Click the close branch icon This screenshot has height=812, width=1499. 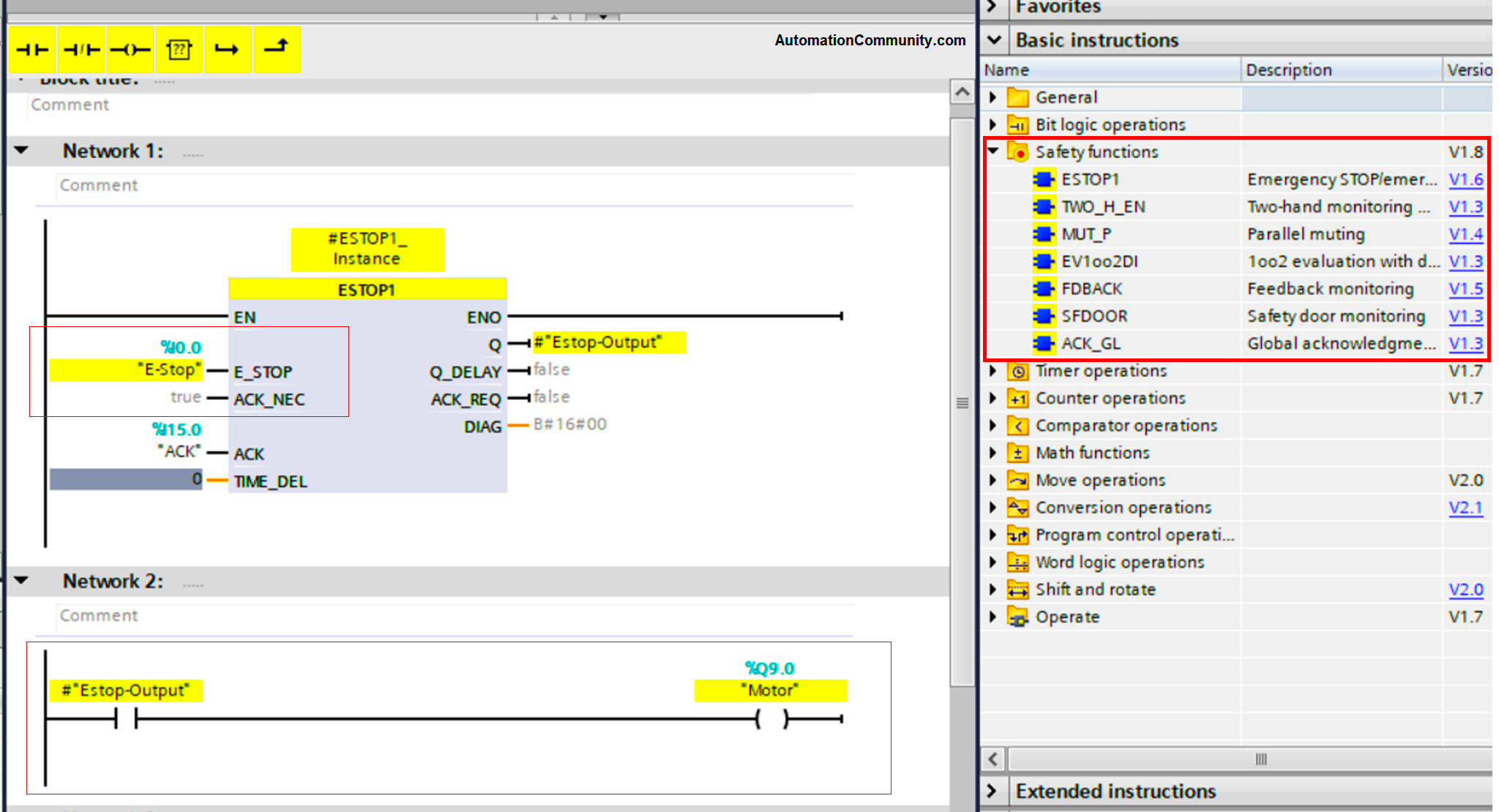click(x=277, y=48)
